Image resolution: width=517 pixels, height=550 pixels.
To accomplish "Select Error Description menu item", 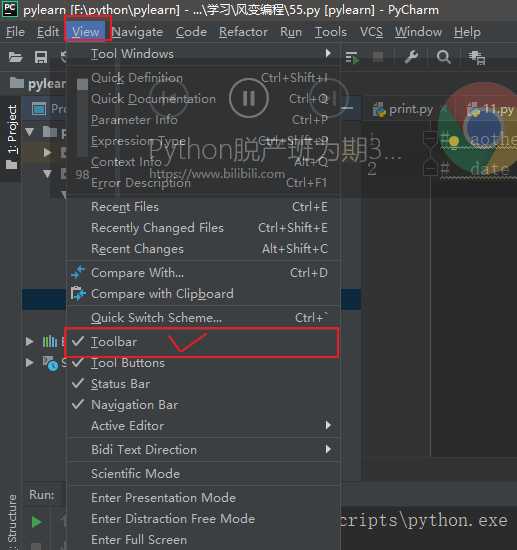I will tap(202, 183).
